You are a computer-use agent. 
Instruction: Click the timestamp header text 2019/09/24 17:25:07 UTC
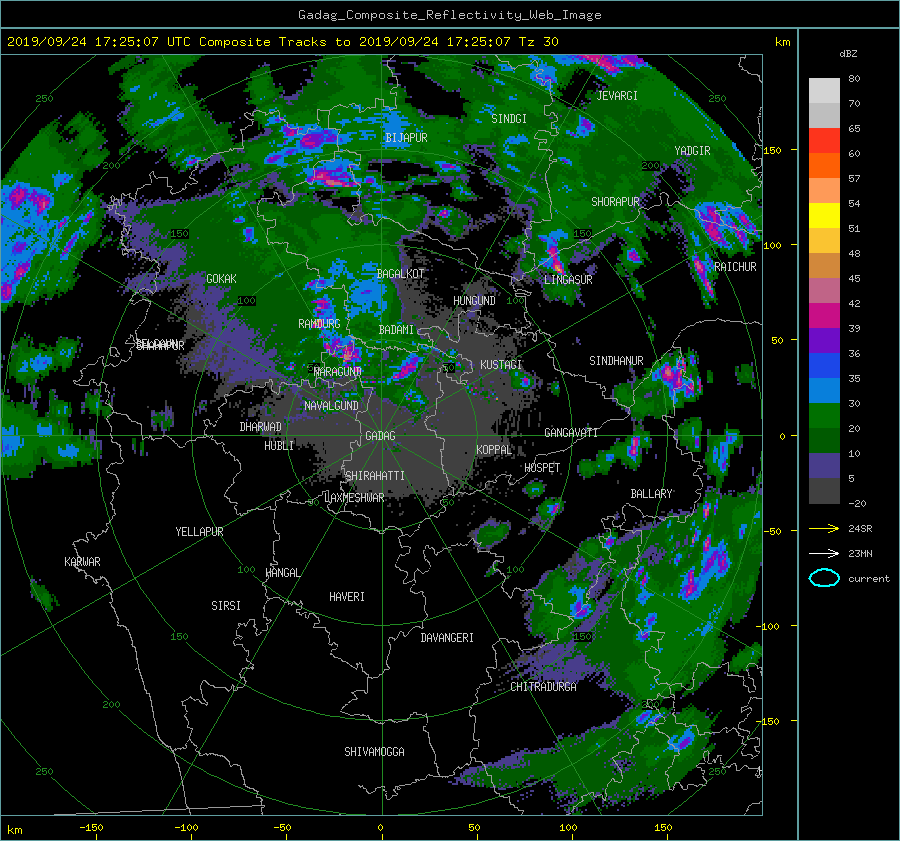coord(98,42)
